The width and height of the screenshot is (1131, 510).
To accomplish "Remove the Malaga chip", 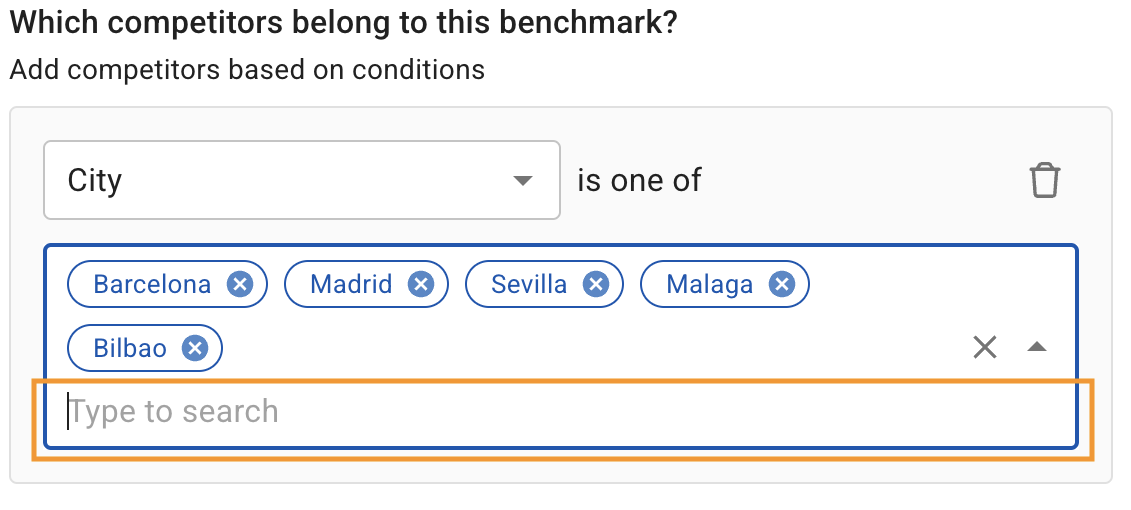I will (x=782, y=285).
